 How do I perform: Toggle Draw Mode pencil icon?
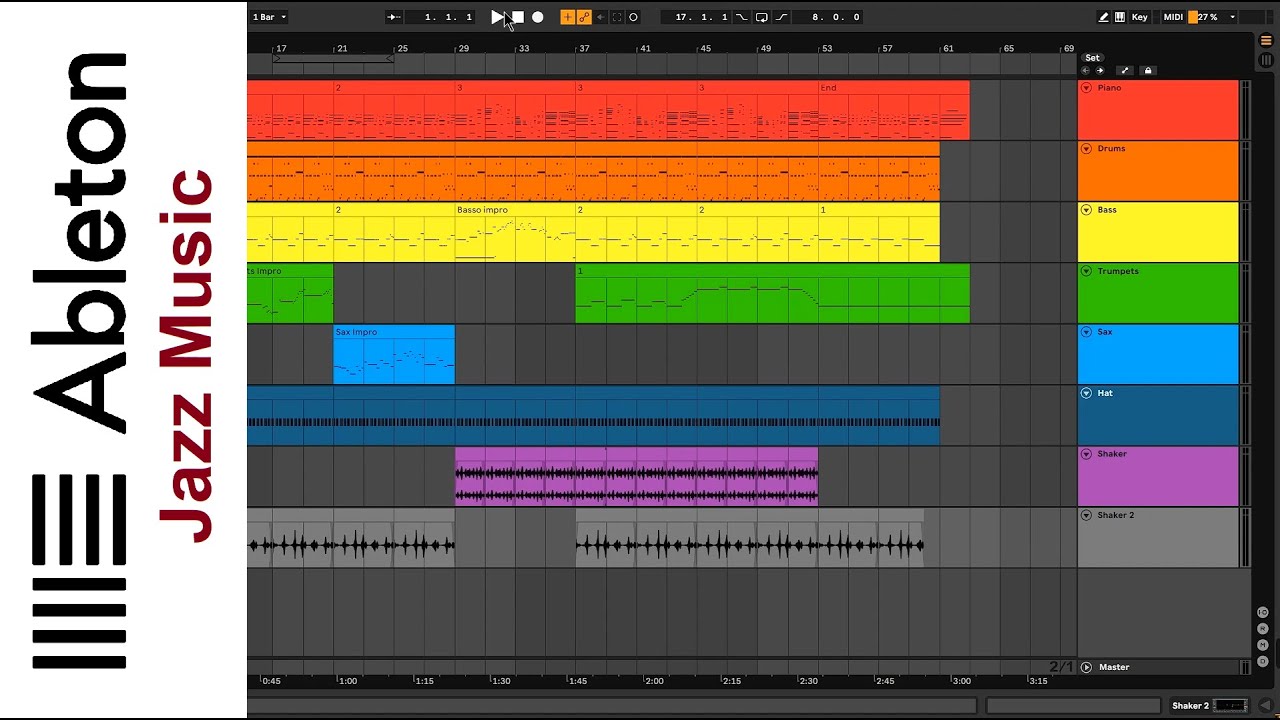[1103, 17]
